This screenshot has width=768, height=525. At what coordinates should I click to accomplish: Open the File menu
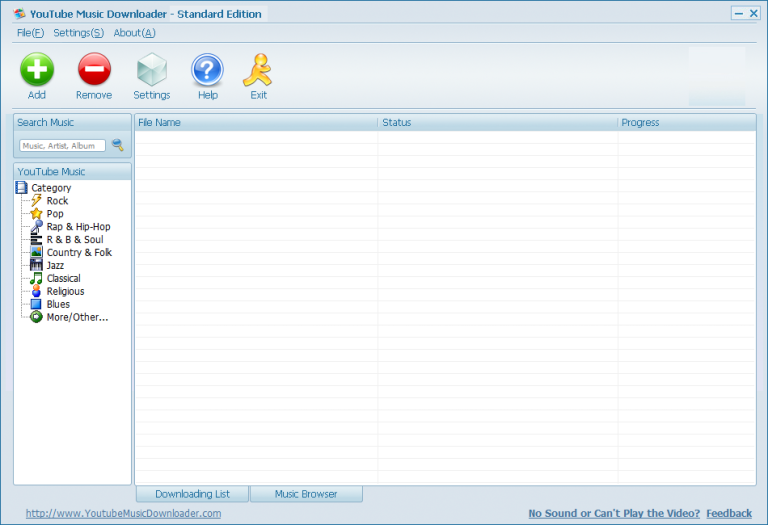point(30,33)
